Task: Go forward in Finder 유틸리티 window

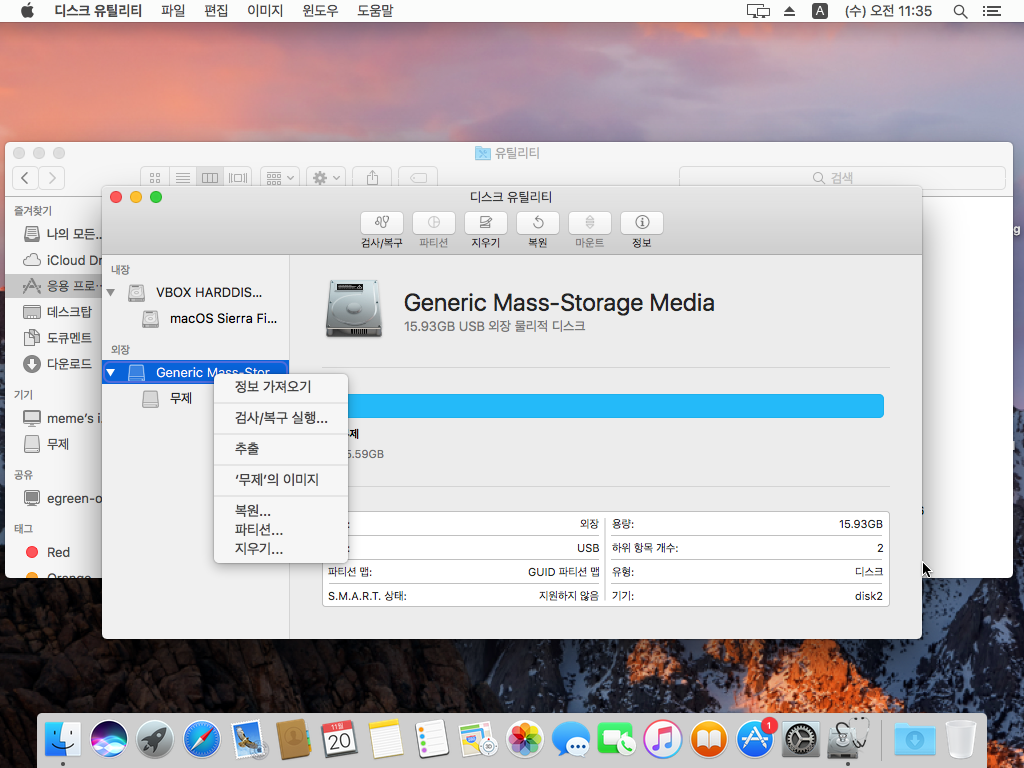Action: pyautogui.click(x=52, y=178)
